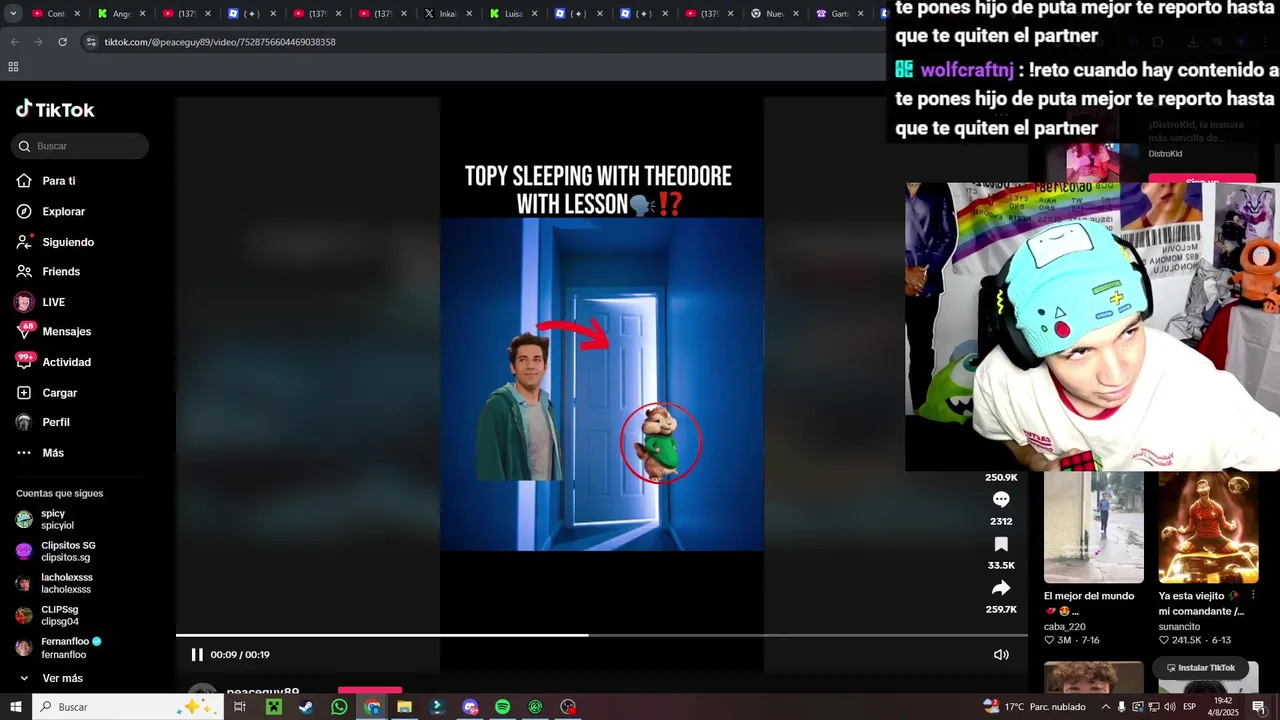Open Discord from the taskbar

(470, 707)
